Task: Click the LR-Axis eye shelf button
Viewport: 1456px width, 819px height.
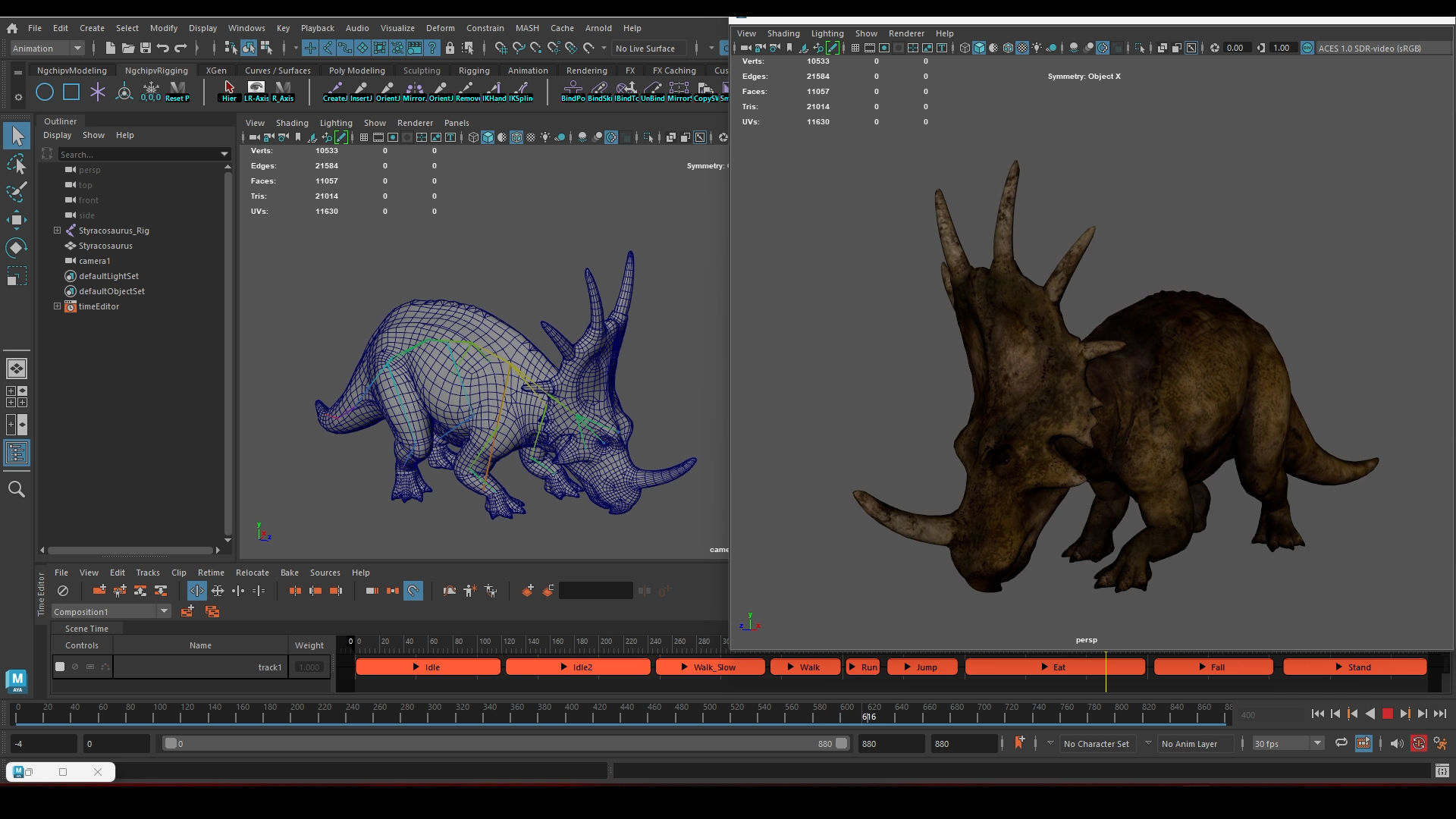Action: coord(256,92)
